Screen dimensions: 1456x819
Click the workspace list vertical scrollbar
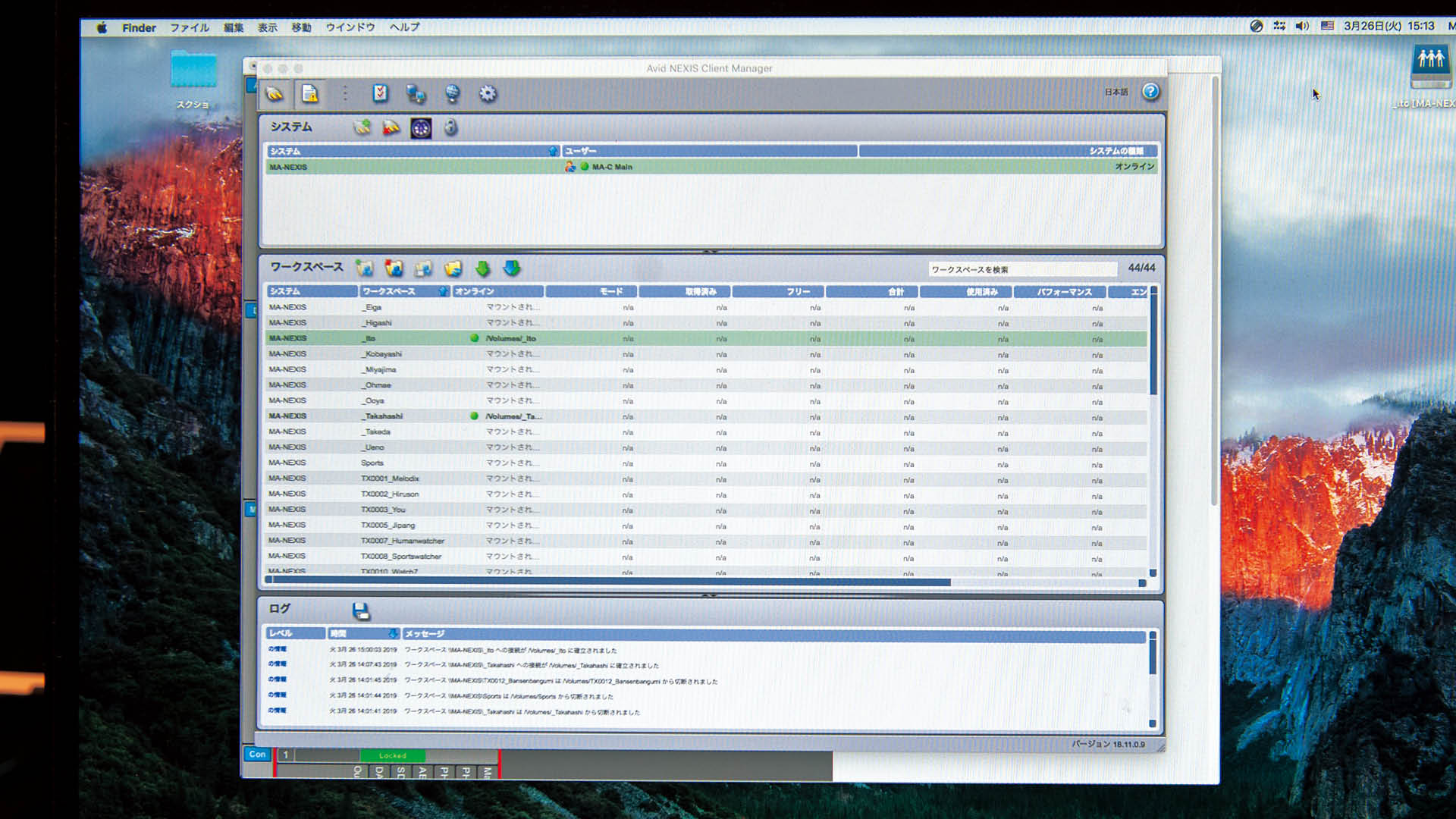pos(1153,345)
